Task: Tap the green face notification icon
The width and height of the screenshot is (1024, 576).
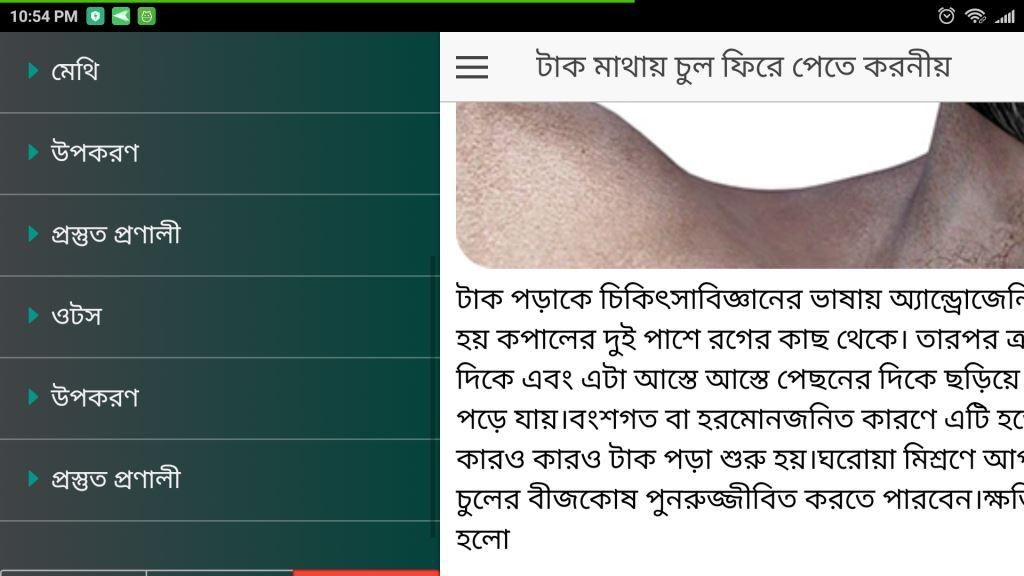Action: coord(146,16)
